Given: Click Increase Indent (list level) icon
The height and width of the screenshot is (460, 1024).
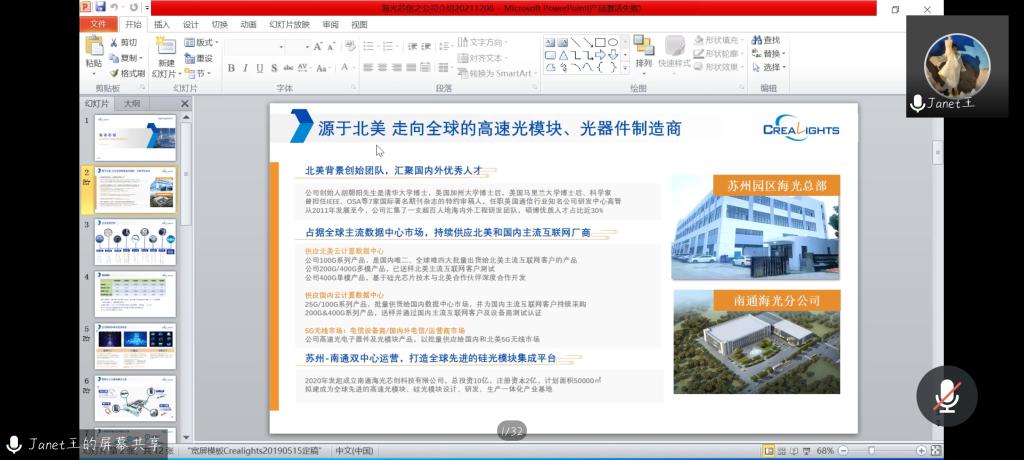Looking at the screenshot, I should [x=427, y=46].
